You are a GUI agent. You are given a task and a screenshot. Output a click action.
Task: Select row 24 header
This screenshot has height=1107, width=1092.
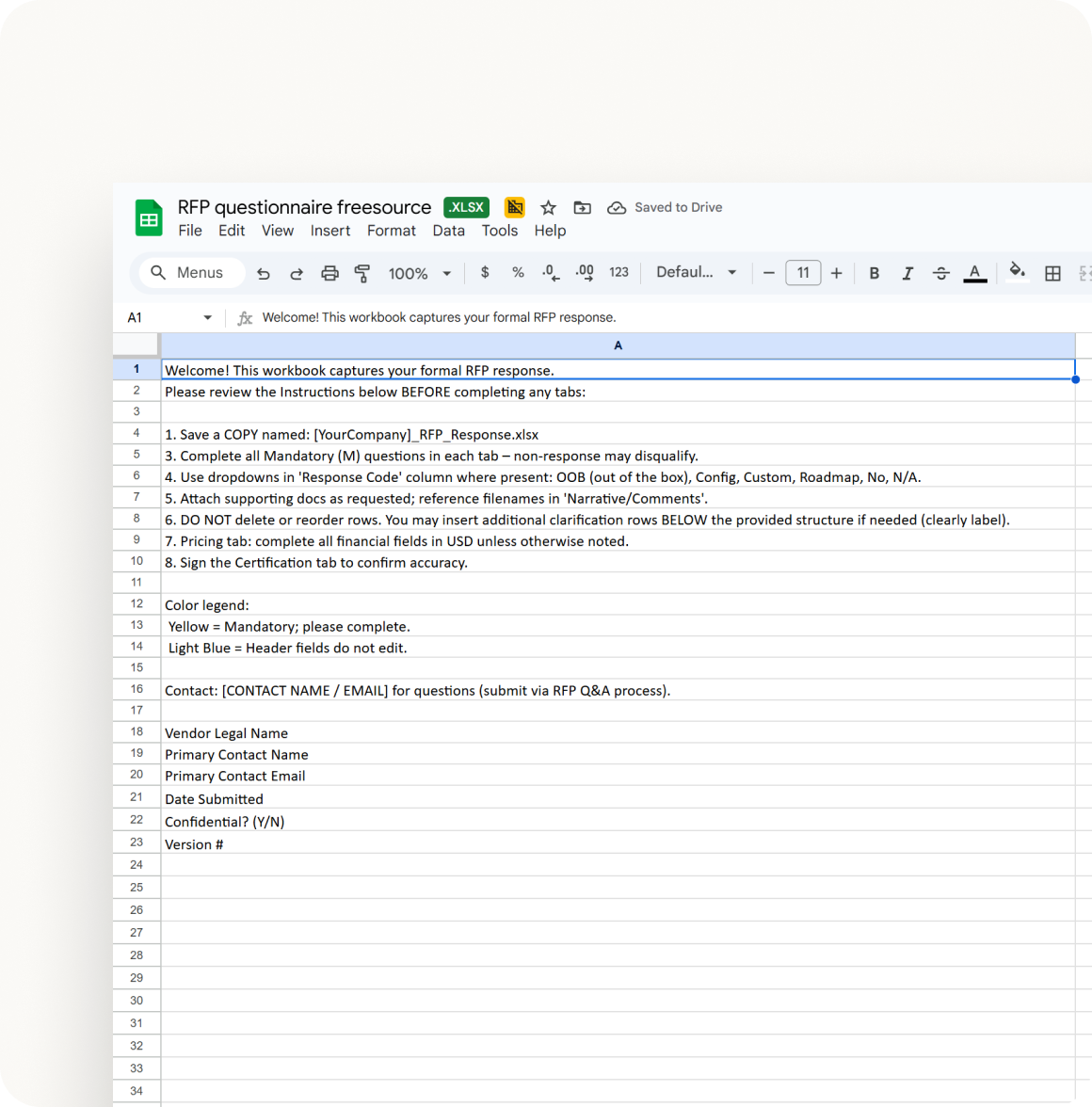[136, 865]
